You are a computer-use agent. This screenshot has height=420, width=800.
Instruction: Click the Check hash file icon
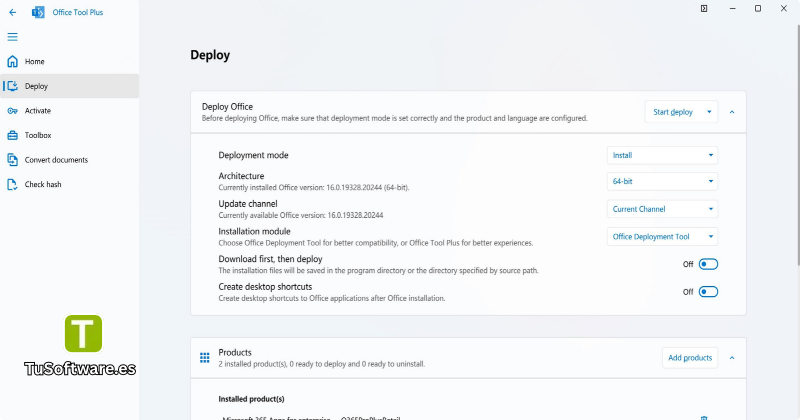(13, 184)
